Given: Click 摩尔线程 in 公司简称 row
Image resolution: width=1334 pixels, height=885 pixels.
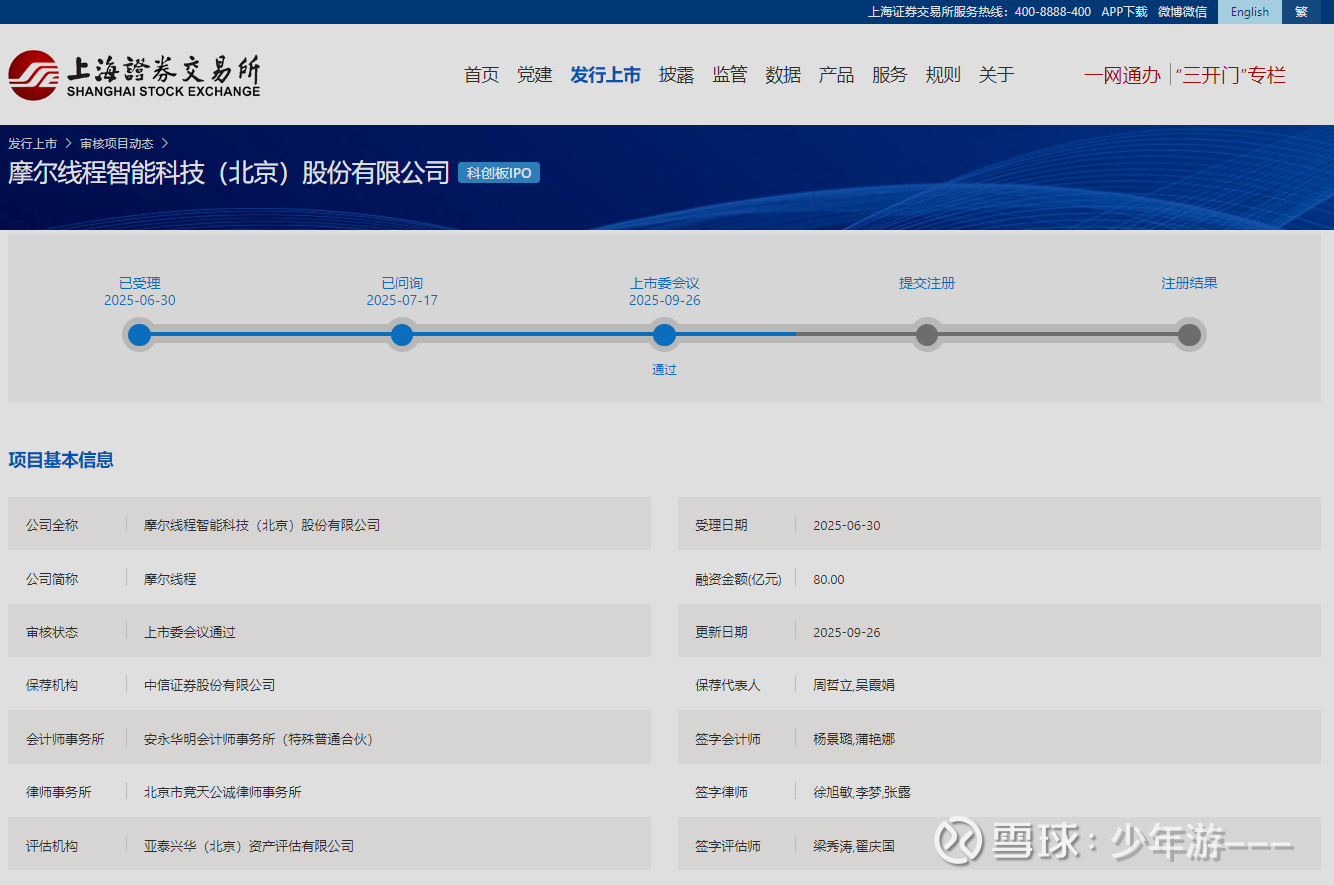Looking at the screenshot, I should [170, 579].
